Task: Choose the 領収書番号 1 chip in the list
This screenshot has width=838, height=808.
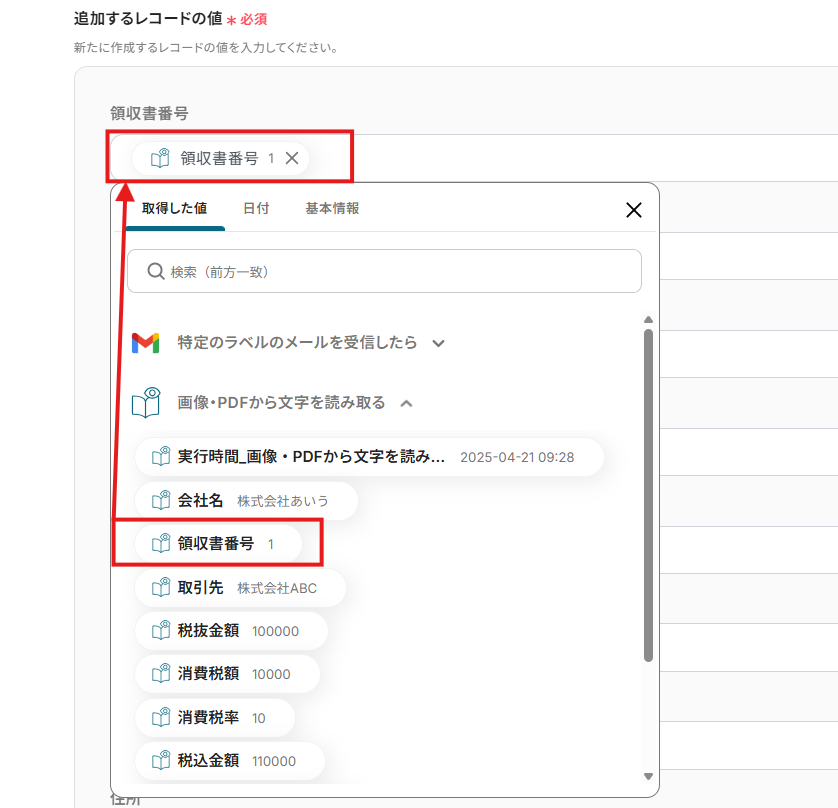Action: (219, 544)
